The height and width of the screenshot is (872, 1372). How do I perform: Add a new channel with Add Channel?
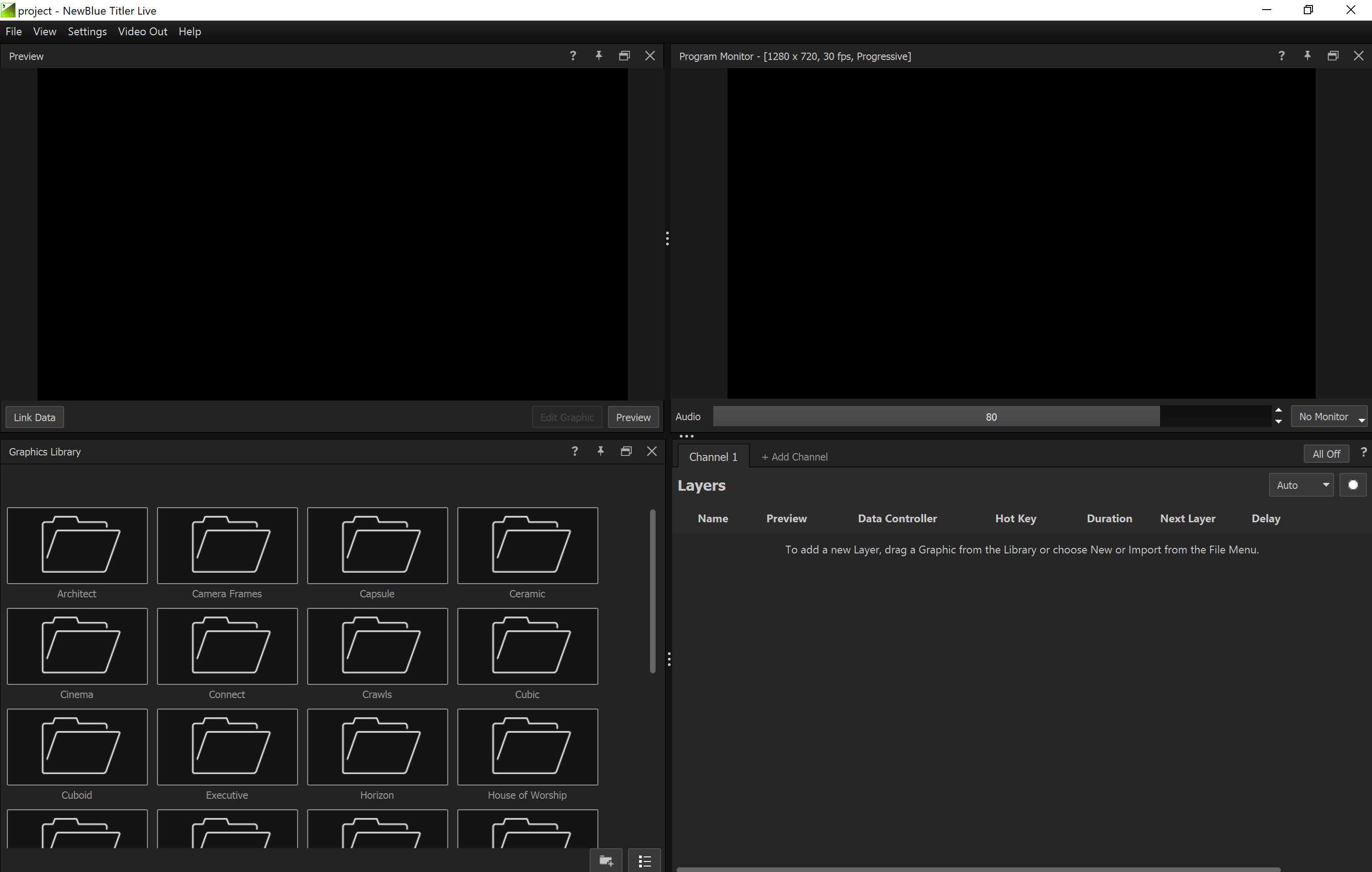pyautogui.click(x=794, y=456)
